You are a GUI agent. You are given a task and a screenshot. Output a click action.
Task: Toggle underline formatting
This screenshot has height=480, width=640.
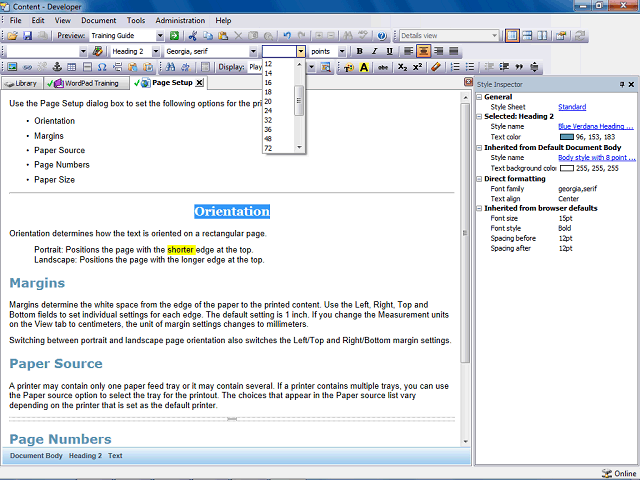click(x=389, y=51)
